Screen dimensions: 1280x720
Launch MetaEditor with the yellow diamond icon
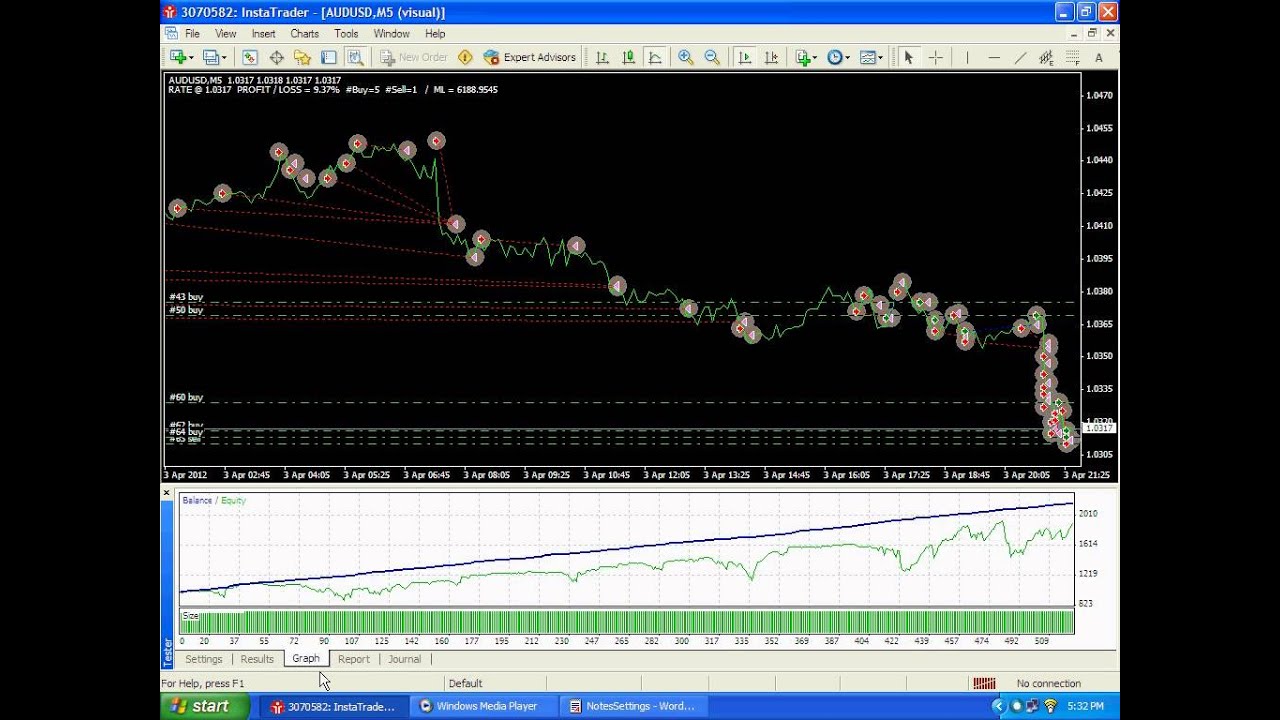click(x=465, y=58)
